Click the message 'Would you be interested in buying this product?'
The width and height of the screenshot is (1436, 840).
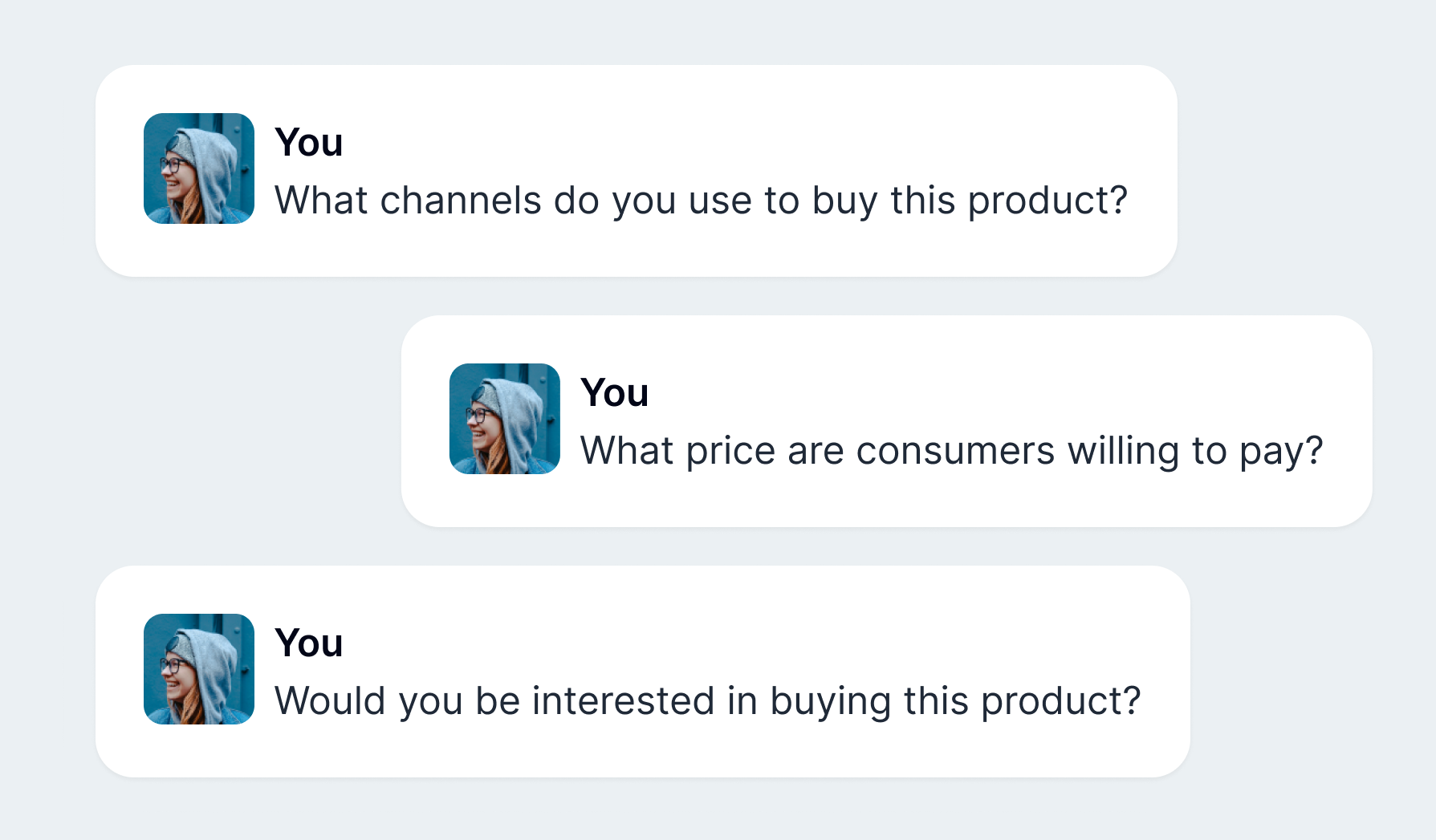click(x=708, y=701)
